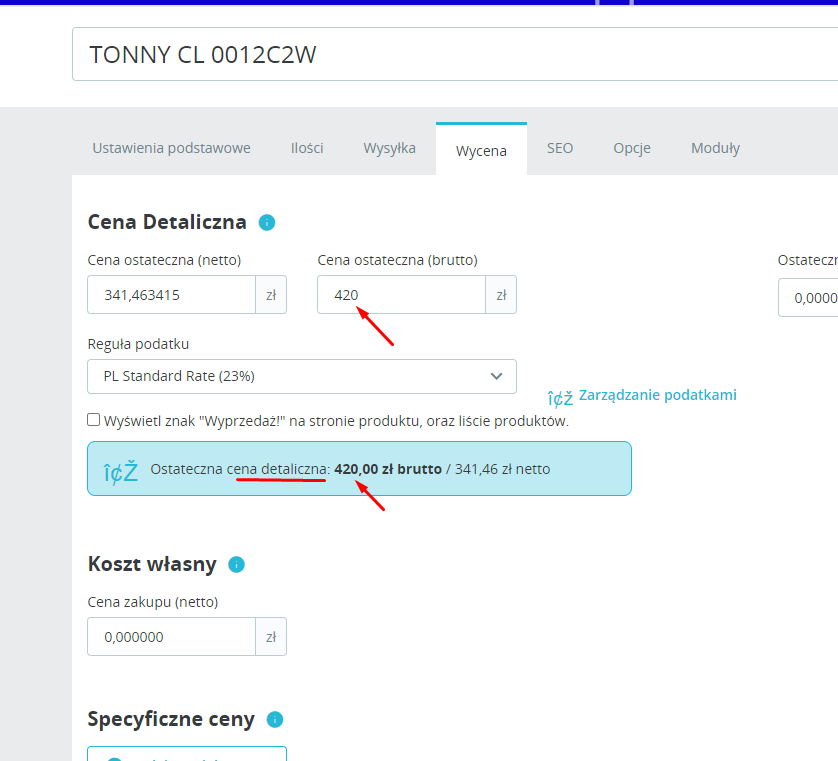Go to the Wysyłka tab
Image resolution: width=838 pixels, height=761 pixels.
click(x=390, y=148)
